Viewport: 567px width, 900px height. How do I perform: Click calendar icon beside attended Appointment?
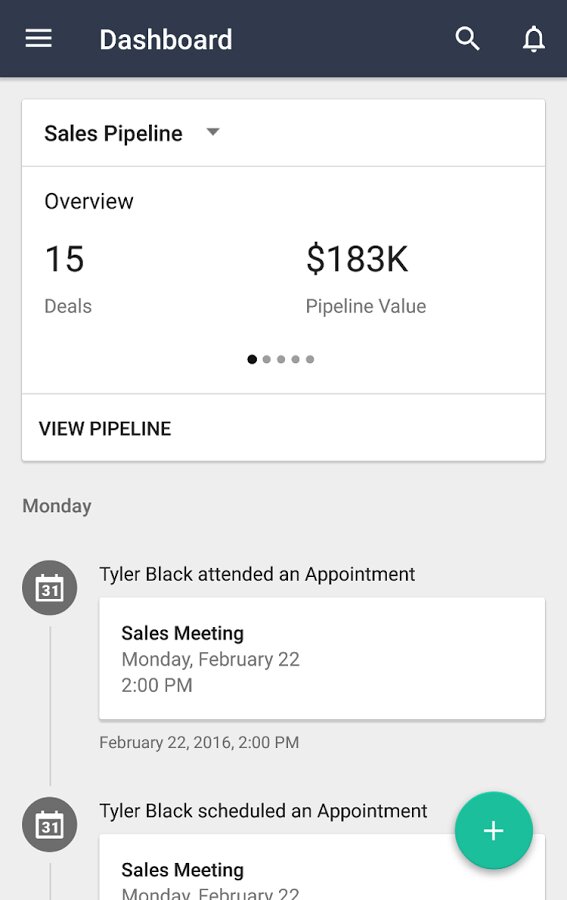49,588
